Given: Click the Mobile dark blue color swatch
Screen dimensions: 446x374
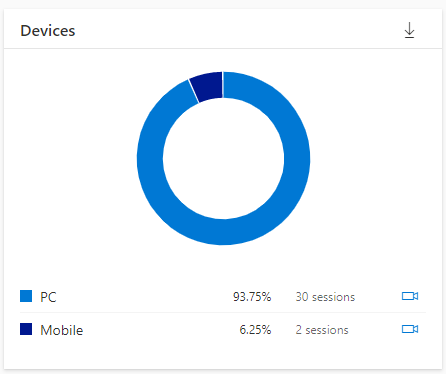Looking at the screenshot, I should [x=26, y=329].
